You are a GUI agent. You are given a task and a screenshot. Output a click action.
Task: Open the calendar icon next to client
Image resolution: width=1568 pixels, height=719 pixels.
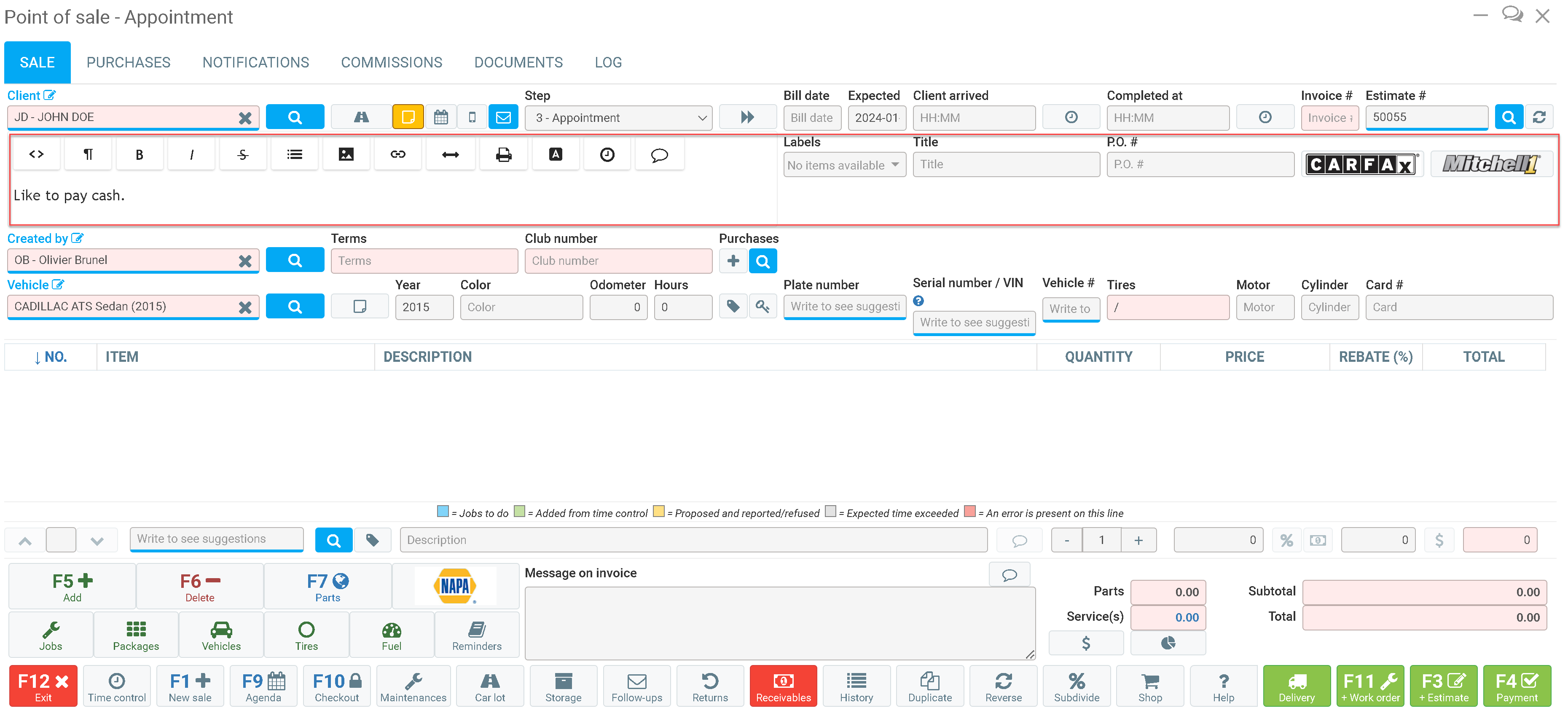pos(441,118)
